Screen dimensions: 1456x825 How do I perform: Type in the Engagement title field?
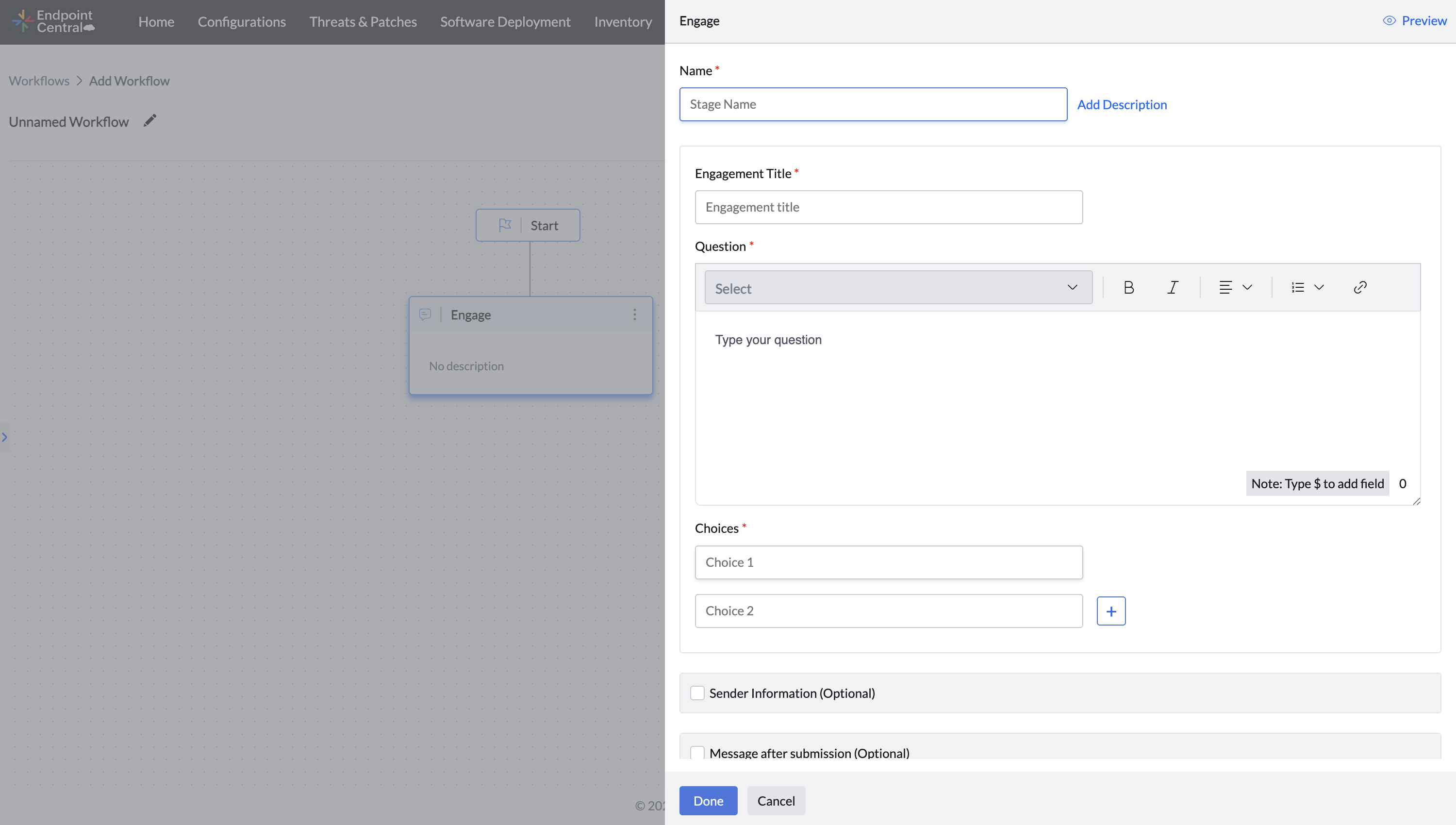coord(888,207)
